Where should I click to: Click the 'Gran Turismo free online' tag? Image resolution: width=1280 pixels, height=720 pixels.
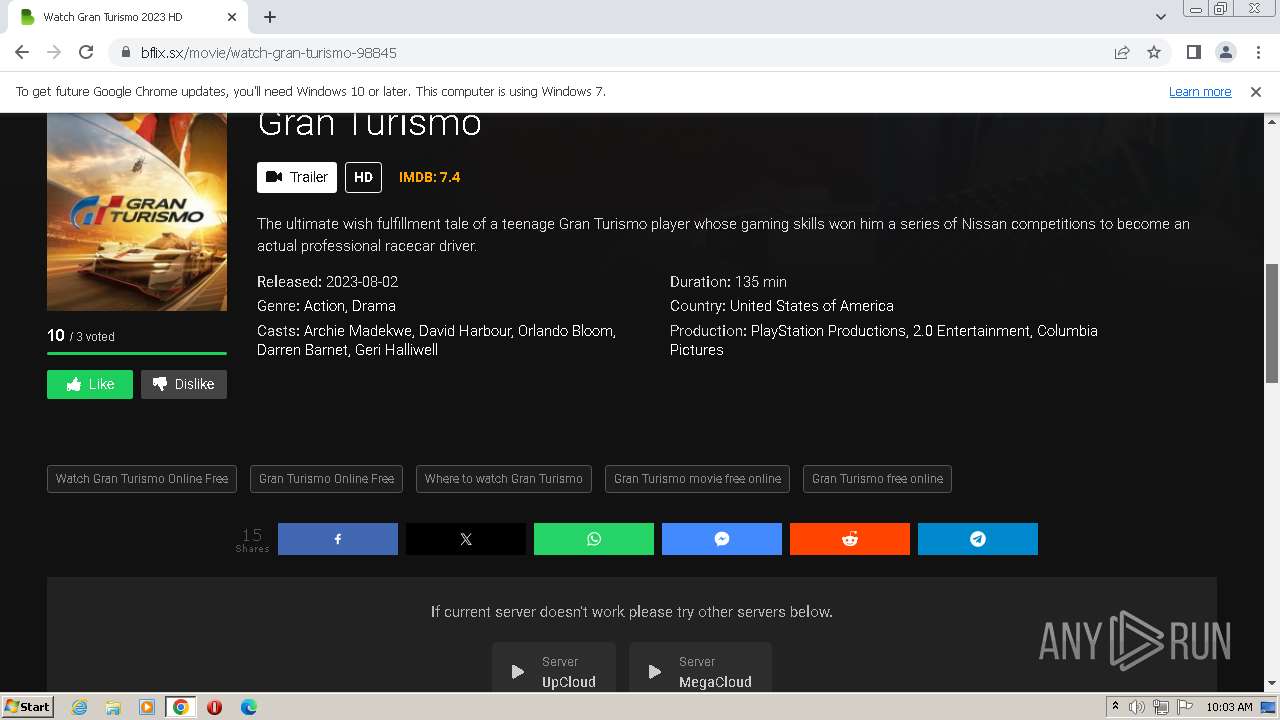point(877,479)
